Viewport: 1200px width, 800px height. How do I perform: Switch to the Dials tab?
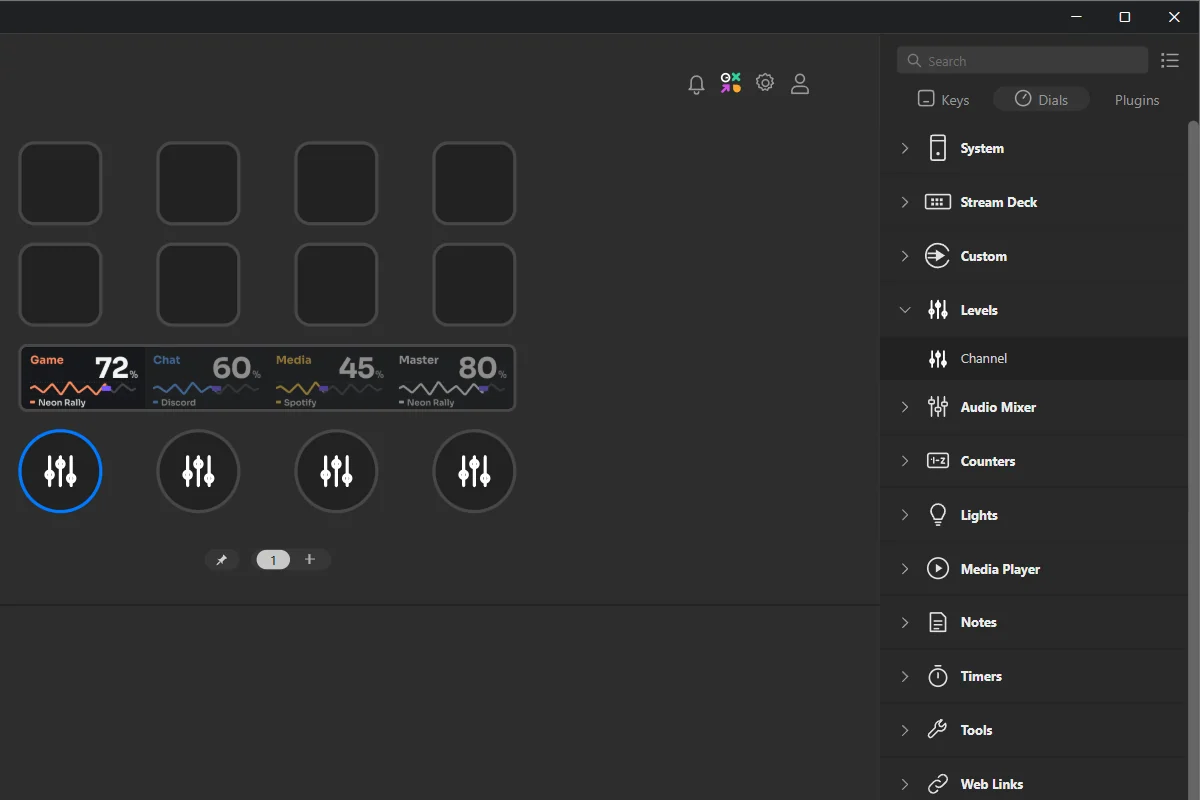1041,99
